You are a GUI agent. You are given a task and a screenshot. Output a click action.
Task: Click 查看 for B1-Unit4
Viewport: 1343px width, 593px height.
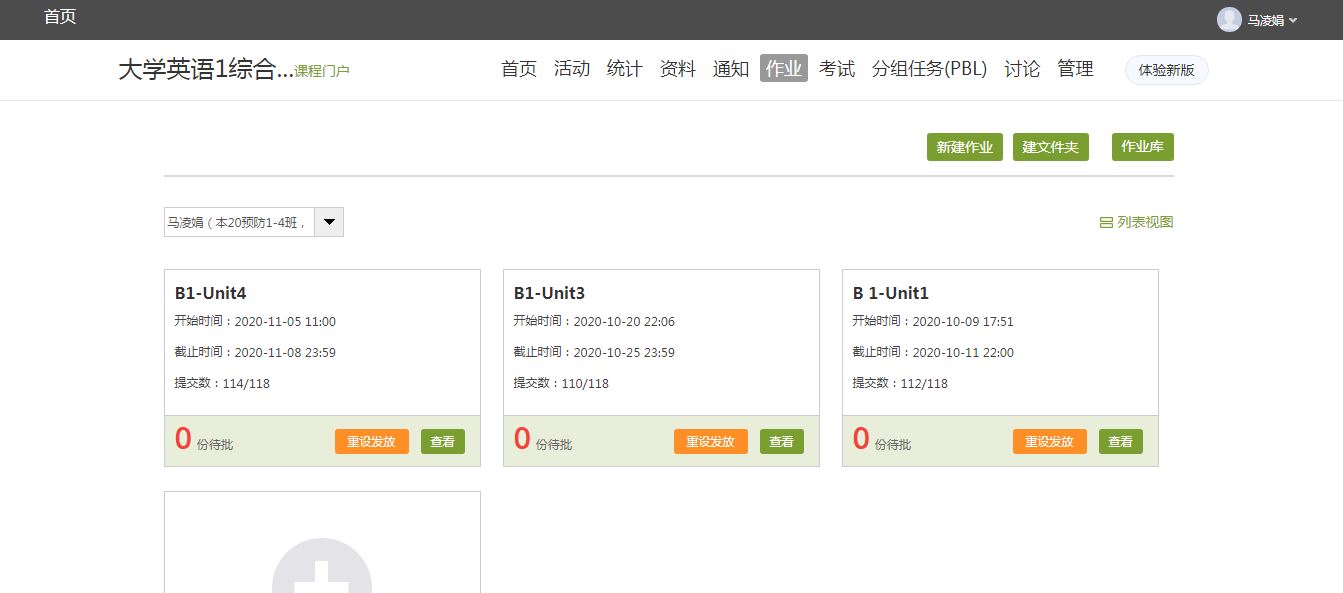coord(443,442)
